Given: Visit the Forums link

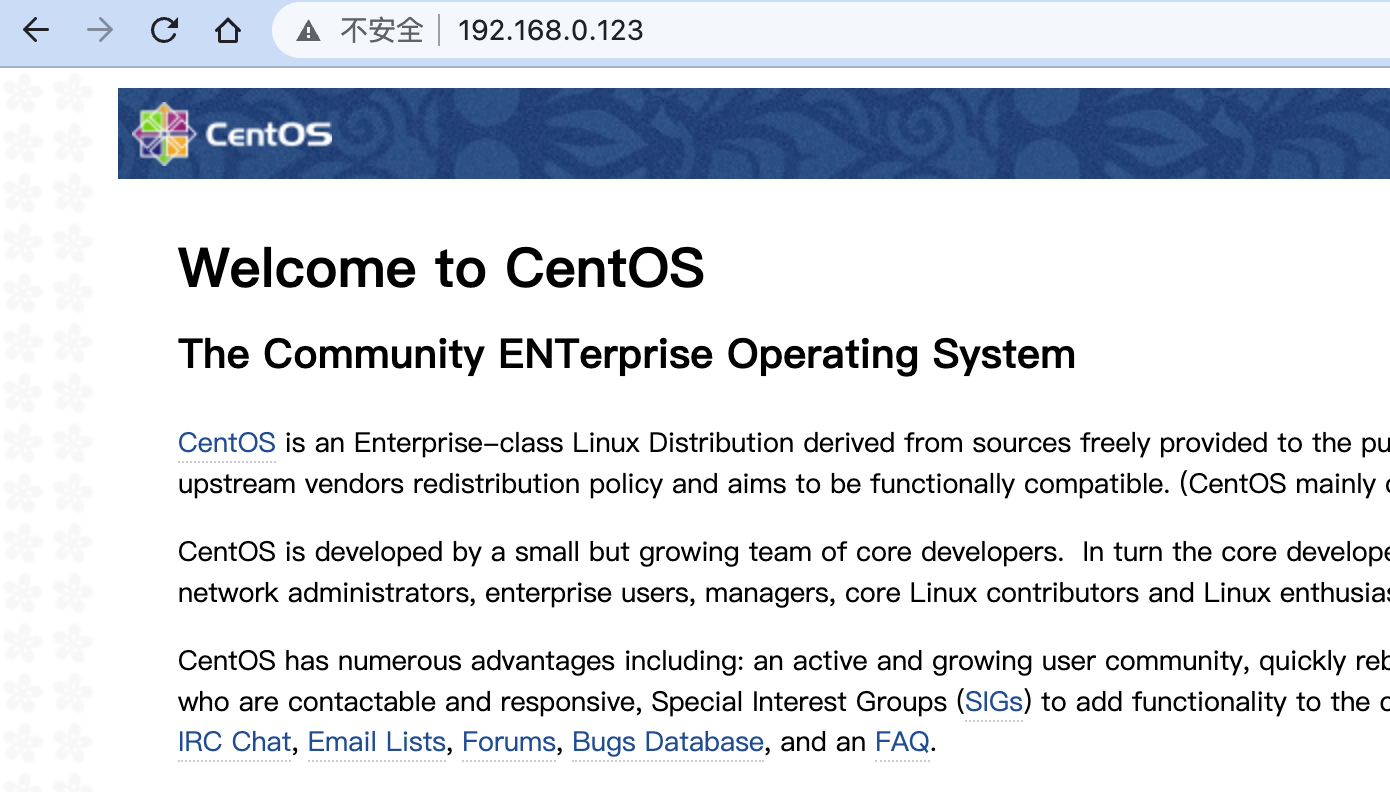Looking at the screenshot, I should [508, 742].
